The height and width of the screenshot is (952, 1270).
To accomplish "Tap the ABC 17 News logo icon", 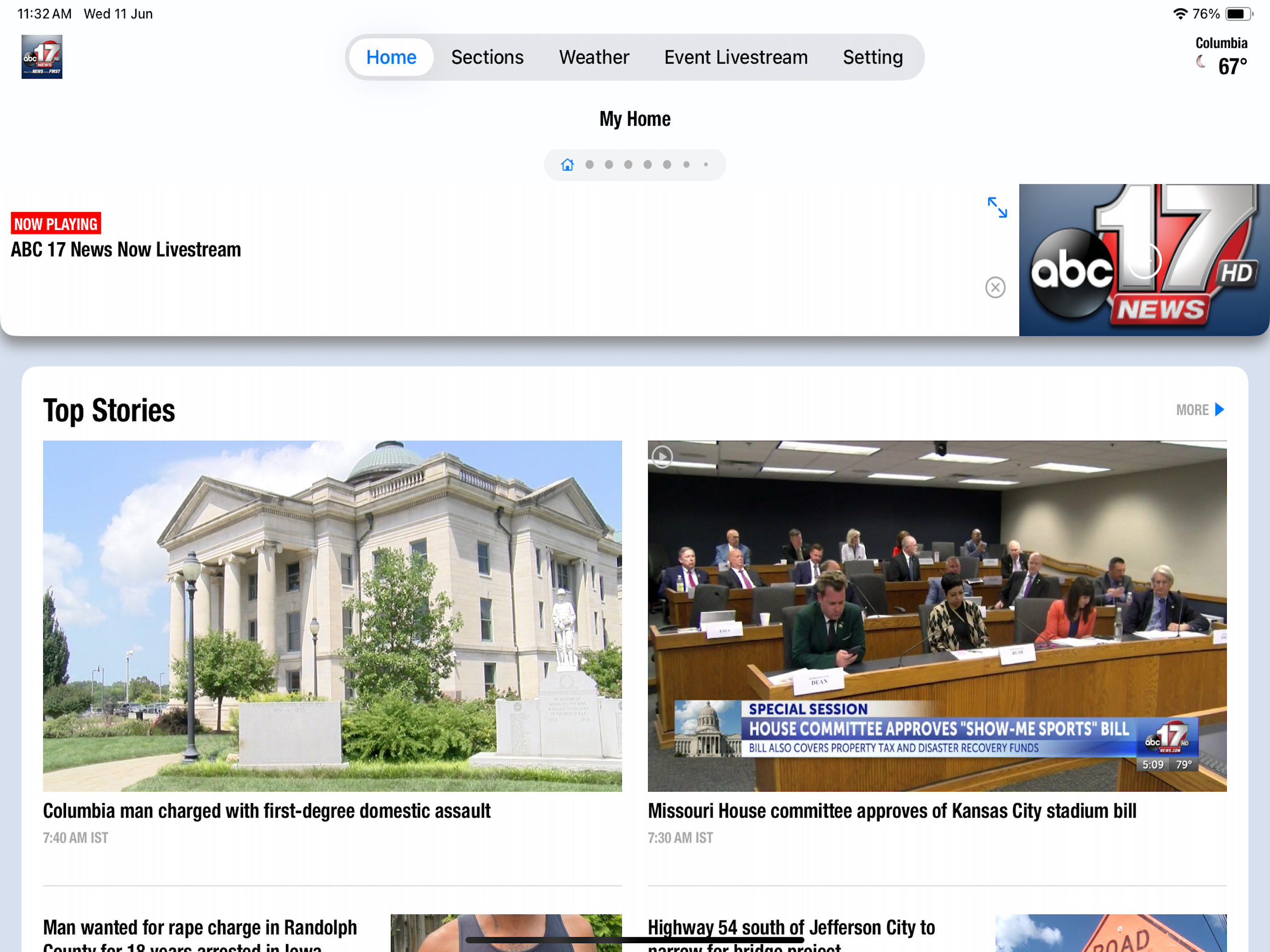I will coord(42,57).
